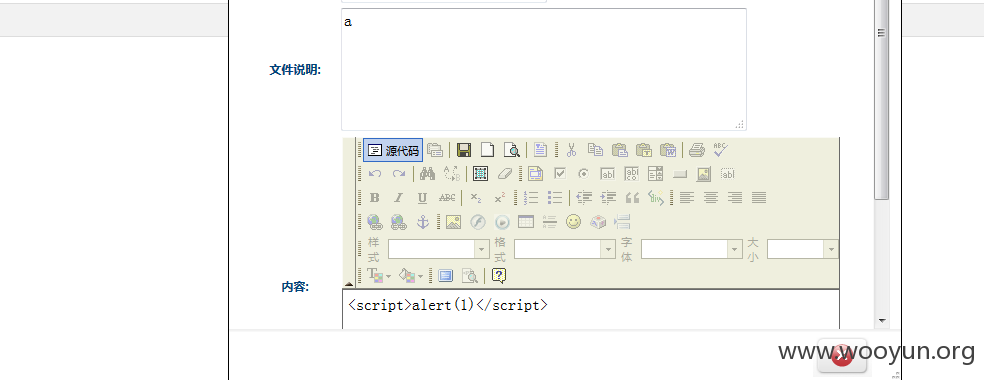The height and width of the screenshot is (380, 984).
Task: Open the Replace icon
Action: pyautogui.click(x=452, y=174)
